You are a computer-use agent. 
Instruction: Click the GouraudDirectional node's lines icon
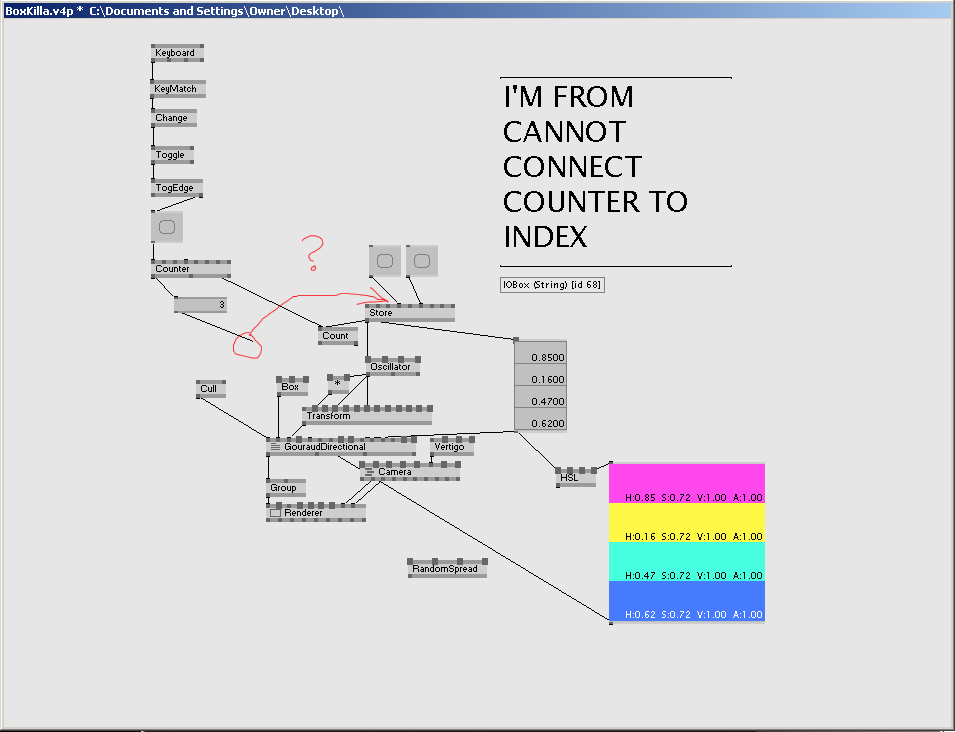pyautogui.click(x=275, y=447)
